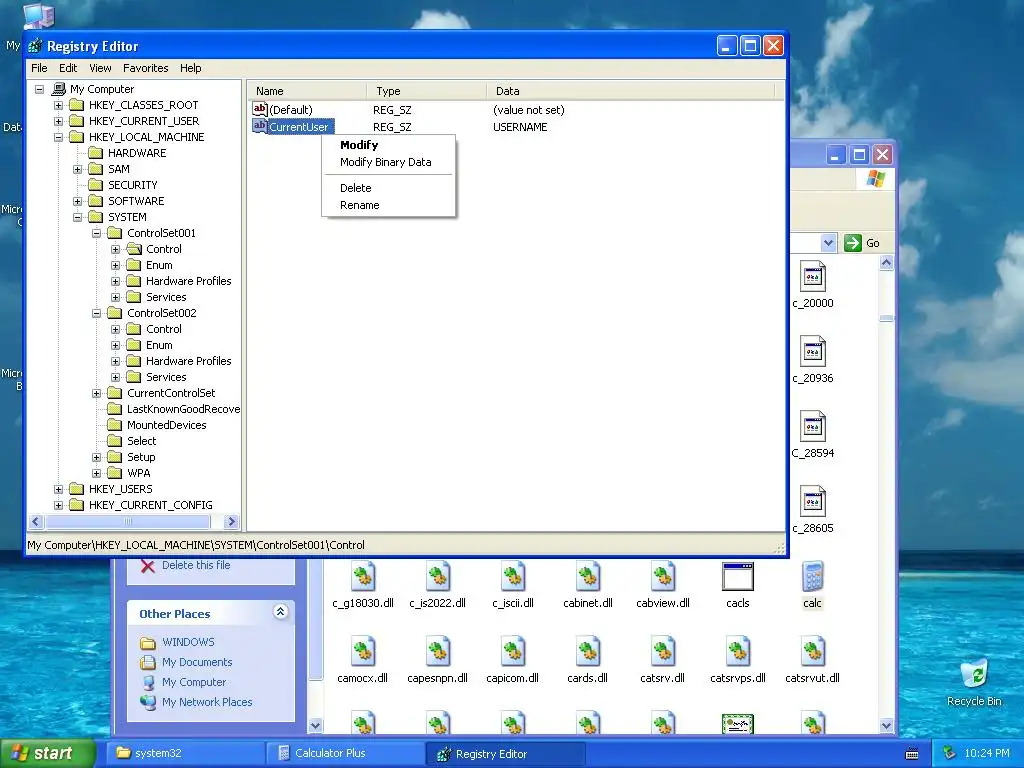Select LastKnownGoodRecovery key

coord(184,409)
